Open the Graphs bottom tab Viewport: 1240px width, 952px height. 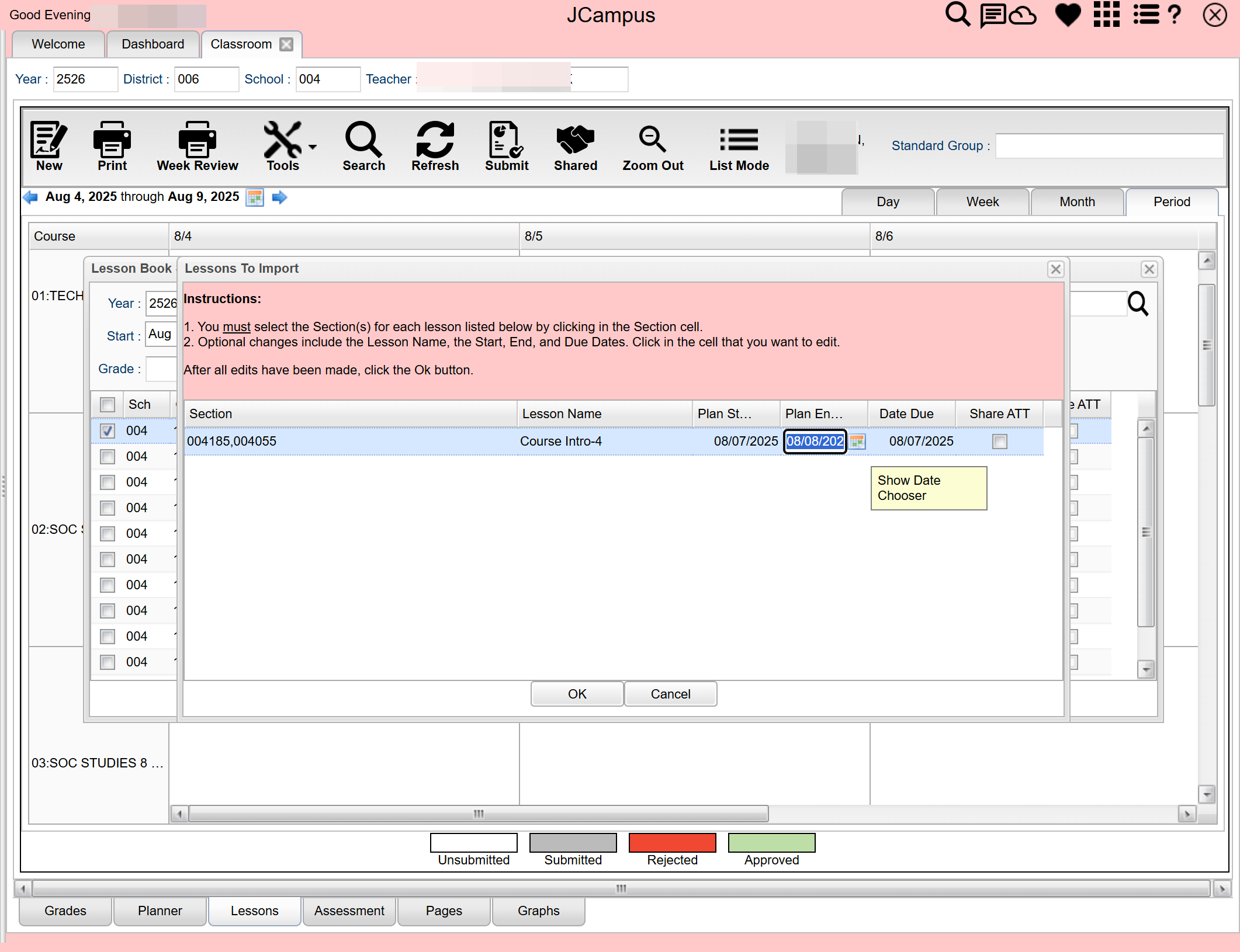pyautogui.click(x=539, y=911)
